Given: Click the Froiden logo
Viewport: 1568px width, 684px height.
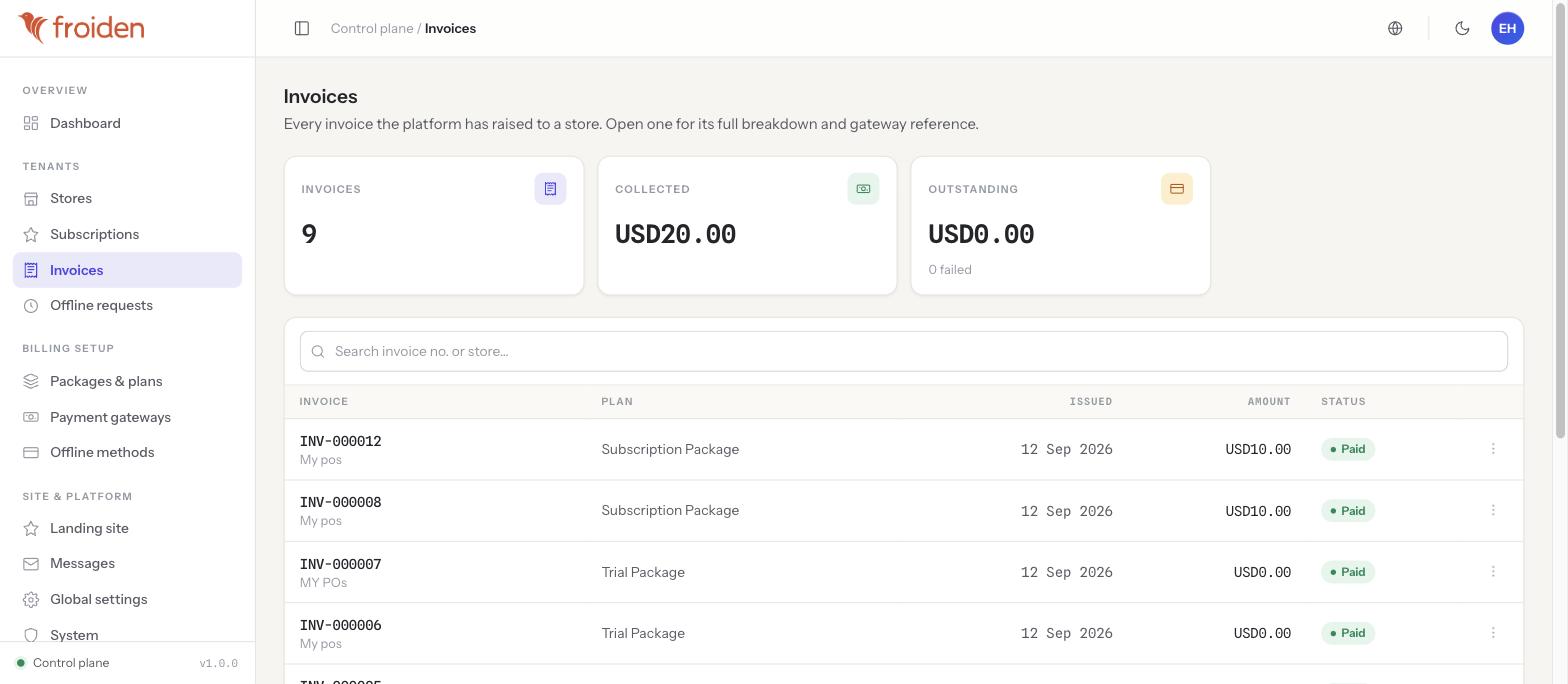Looking at the screenshot, I should (81, 28).
